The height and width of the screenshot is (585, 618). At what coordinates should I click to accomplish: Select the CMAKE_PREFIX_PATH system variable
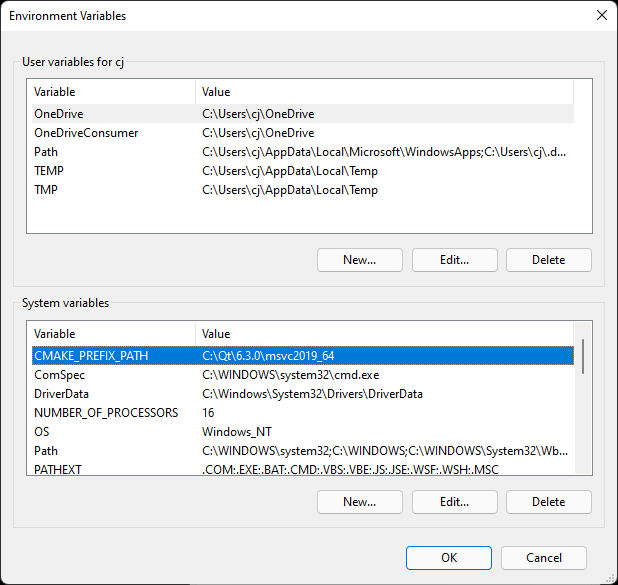click(303, 356)
